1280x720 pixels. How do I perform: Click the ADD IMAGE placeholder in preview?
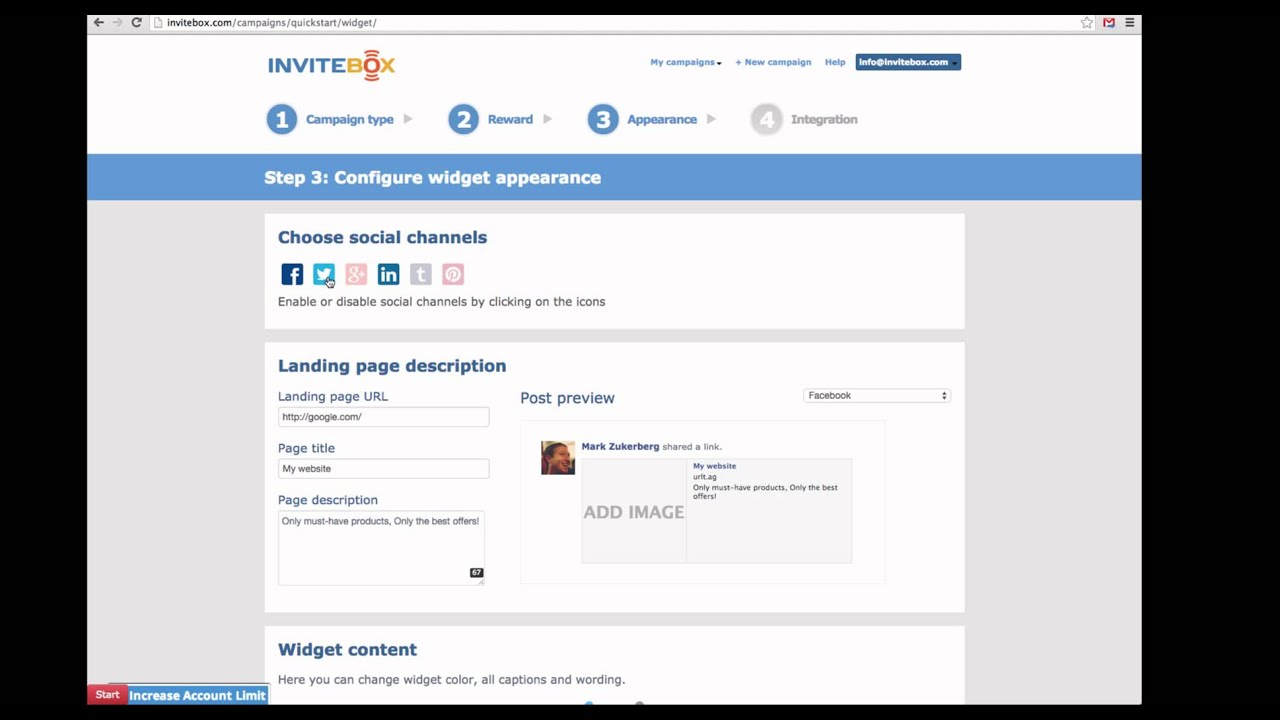(634, 512)
